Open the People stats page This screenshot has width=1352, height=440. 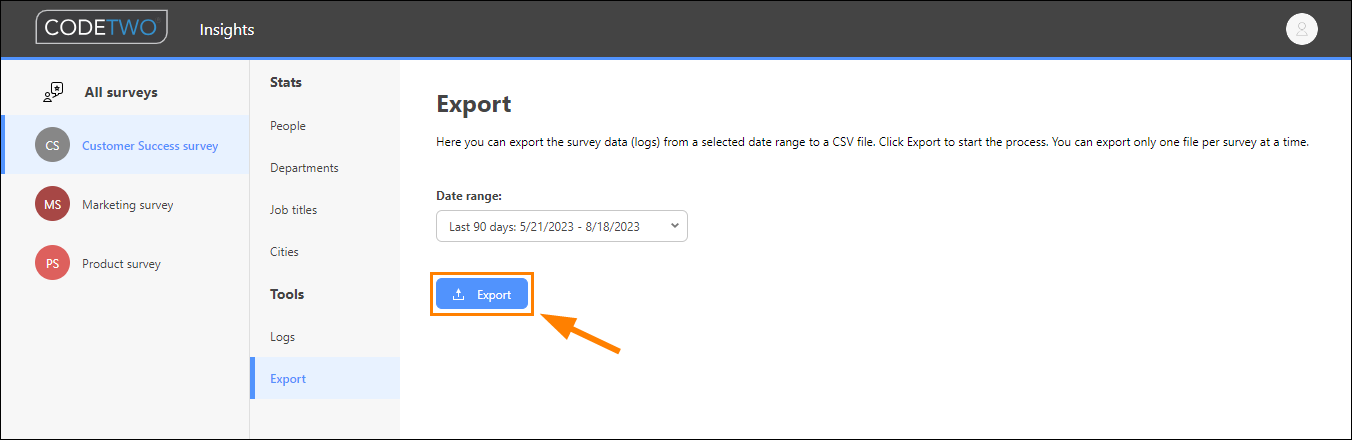click(x=288, y=126)
